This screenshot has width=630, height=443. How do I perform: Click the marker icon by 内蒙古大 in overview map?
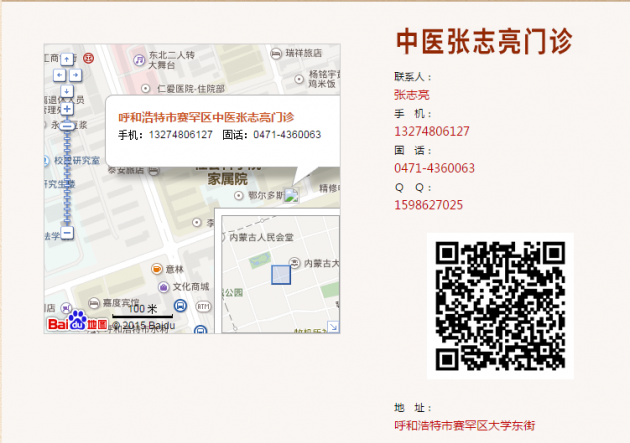coord(295,263)
